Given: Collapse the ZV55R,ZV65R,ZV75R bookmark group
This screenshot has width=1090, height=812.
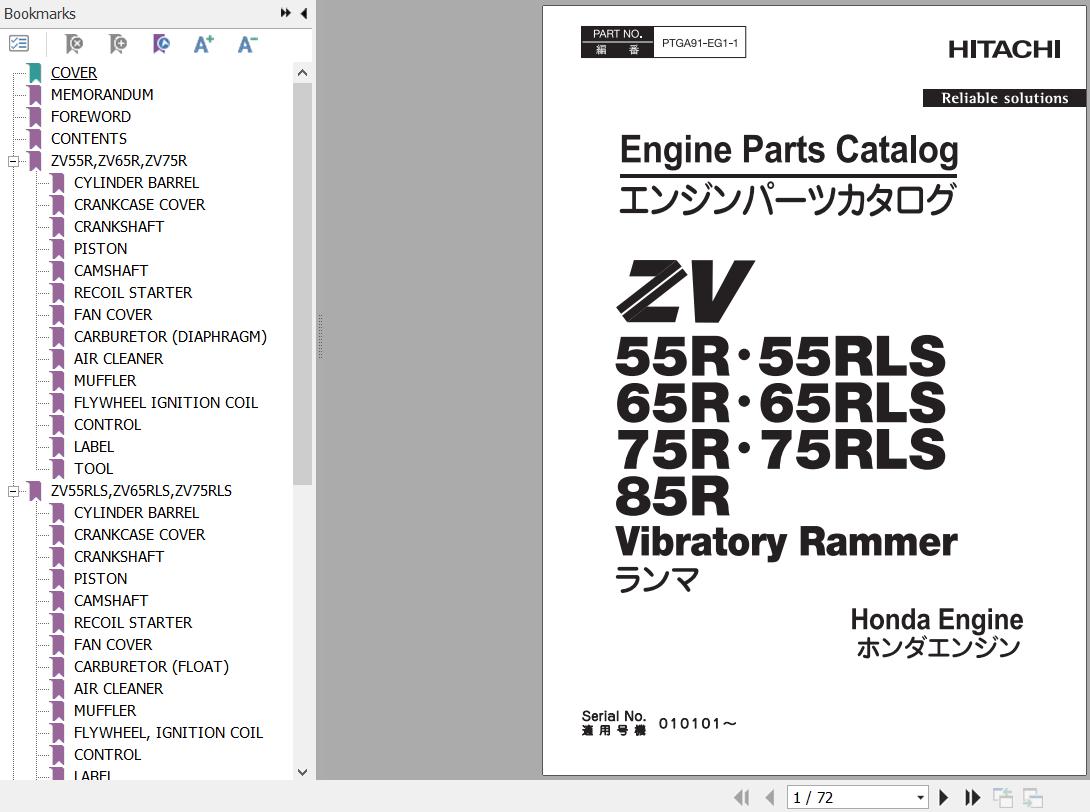Looking at the screenshot, I should click(14, 161).
